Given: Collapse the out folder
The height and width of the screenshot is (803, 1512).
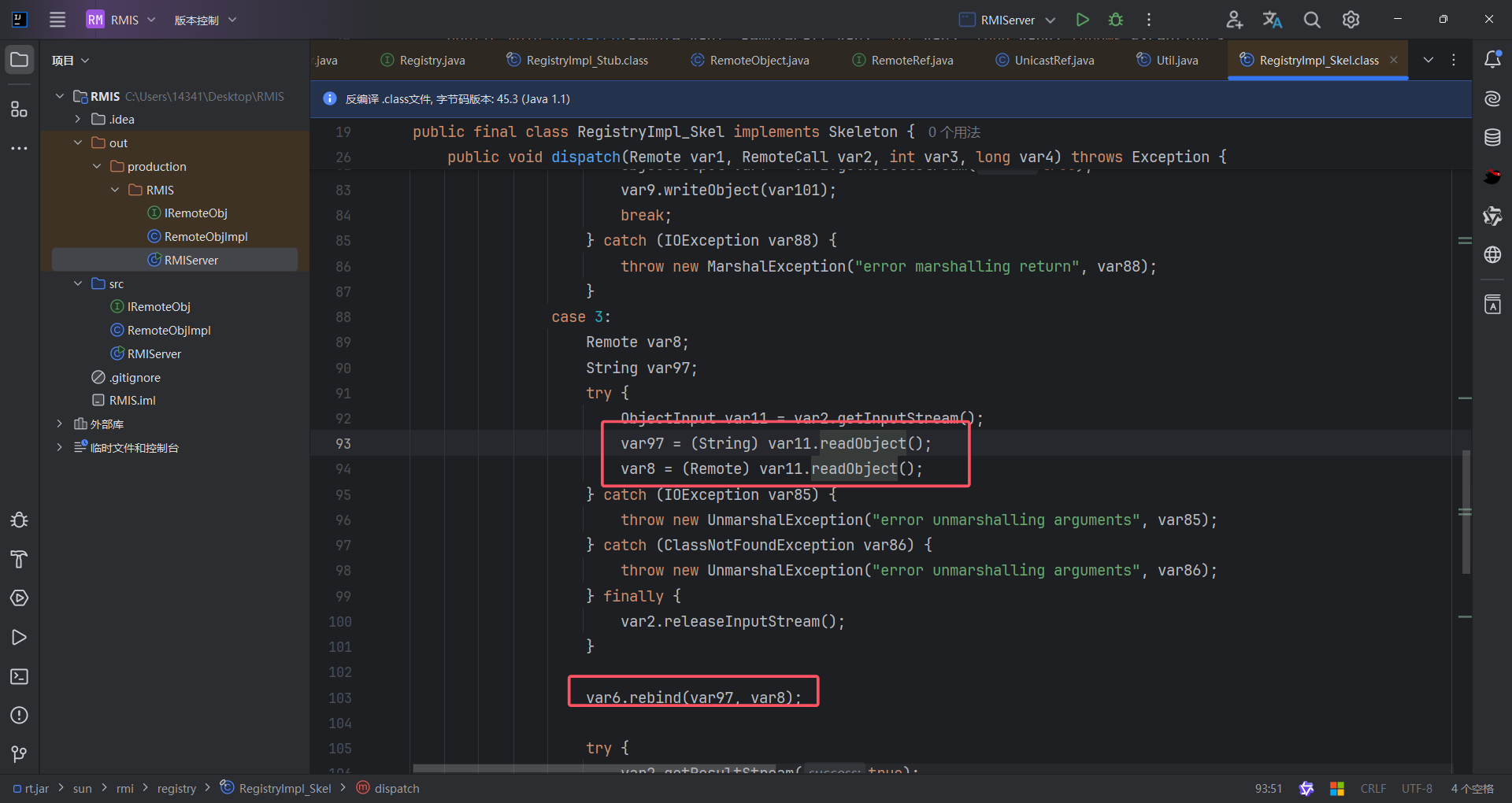Looking at the screenshot, I should pyautogui.click(x=78, y=142).
